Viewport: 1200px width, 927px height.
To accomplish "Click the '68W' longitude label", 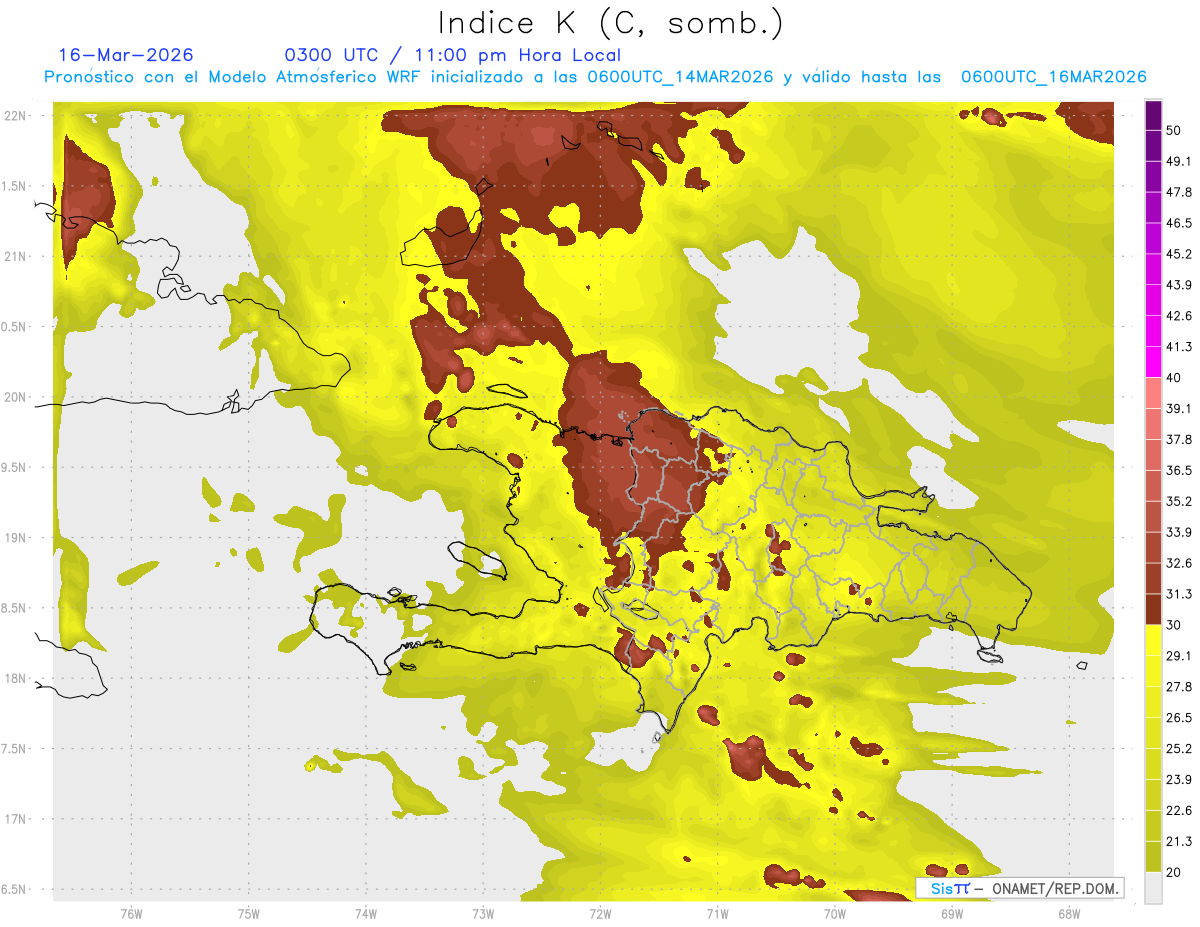I will [1068, 913].
